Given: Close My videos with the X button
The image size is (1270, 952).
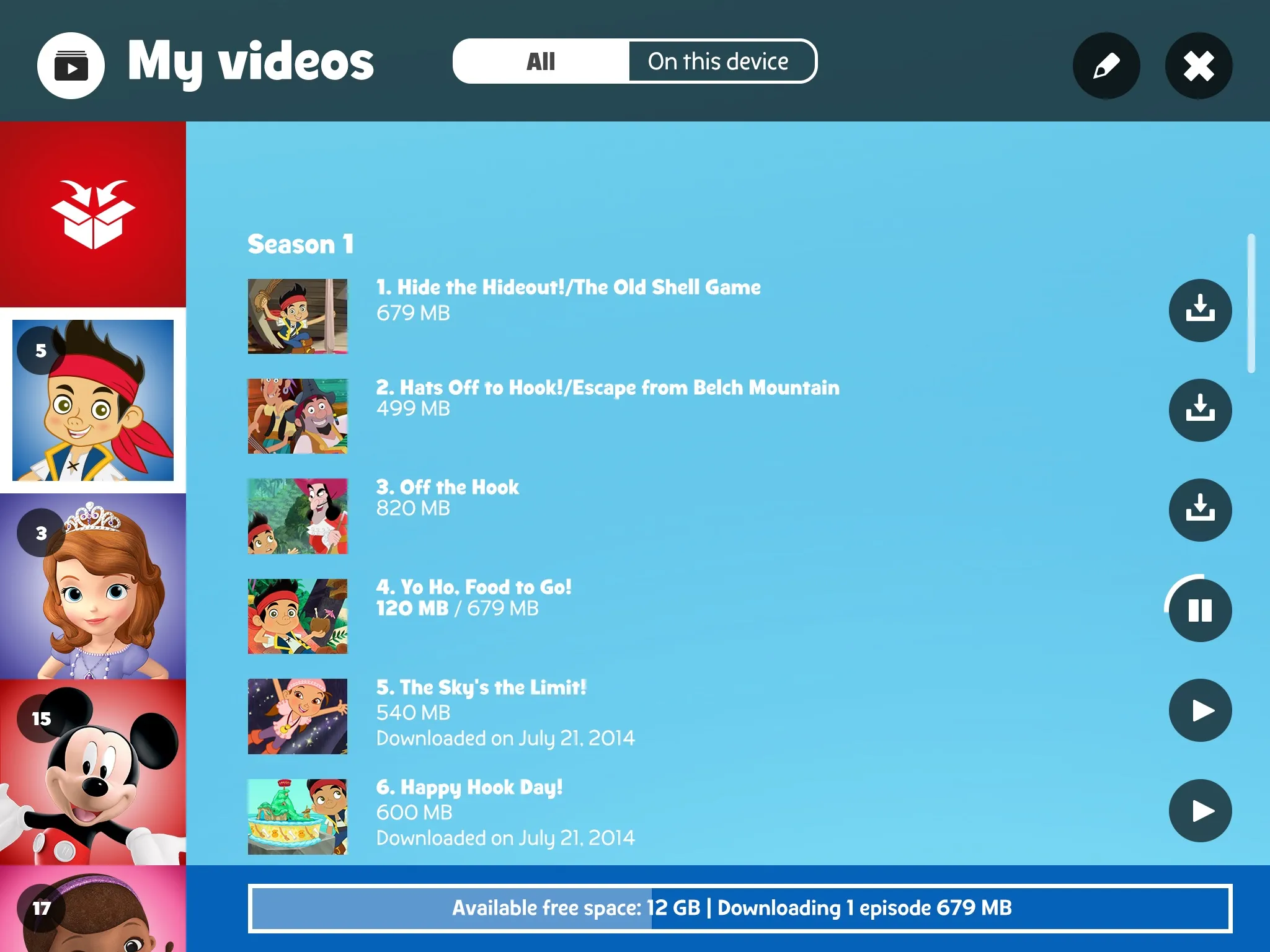Looking at the screenshot, I should coord(1199,66).
